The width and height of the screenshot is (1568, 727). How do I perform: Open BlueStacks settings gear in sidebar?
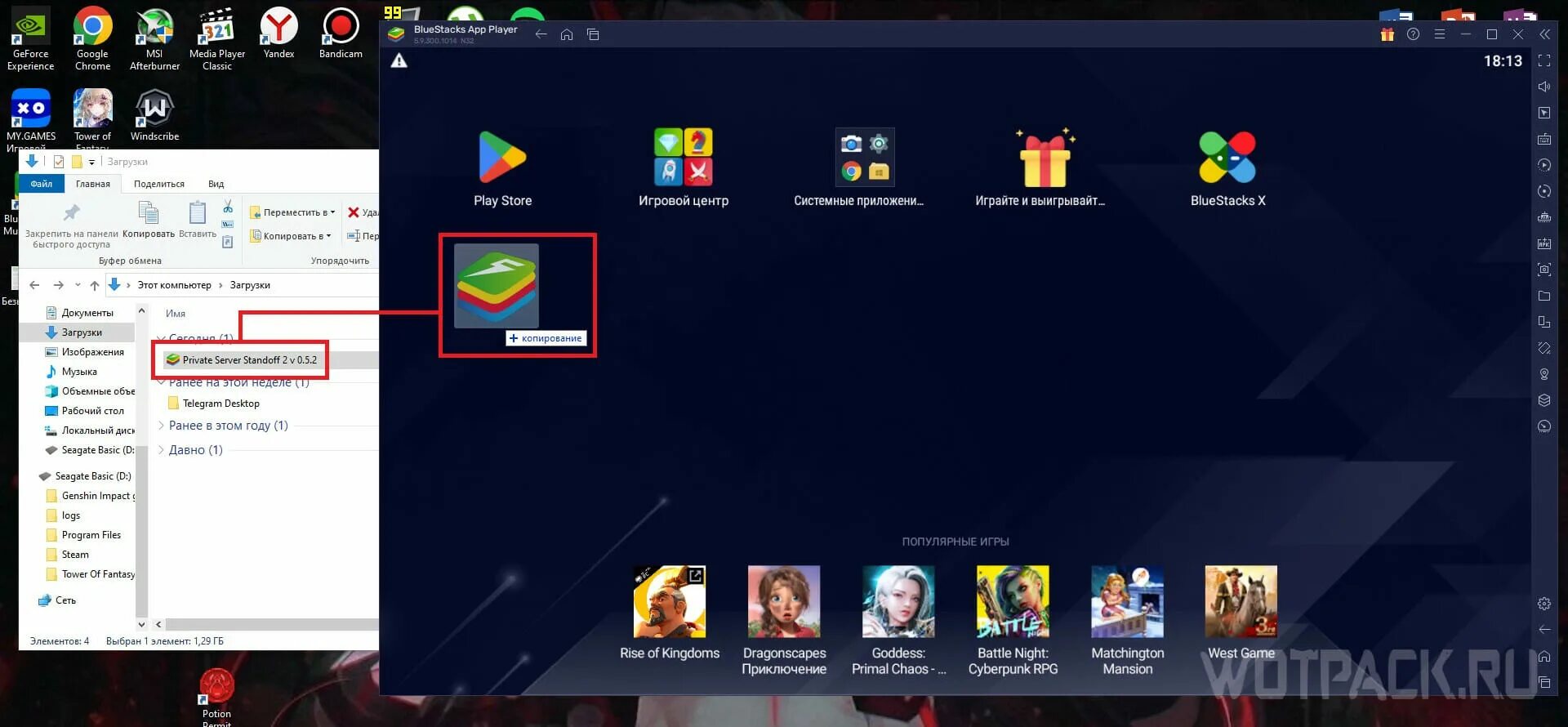[x=1543, y=604]
